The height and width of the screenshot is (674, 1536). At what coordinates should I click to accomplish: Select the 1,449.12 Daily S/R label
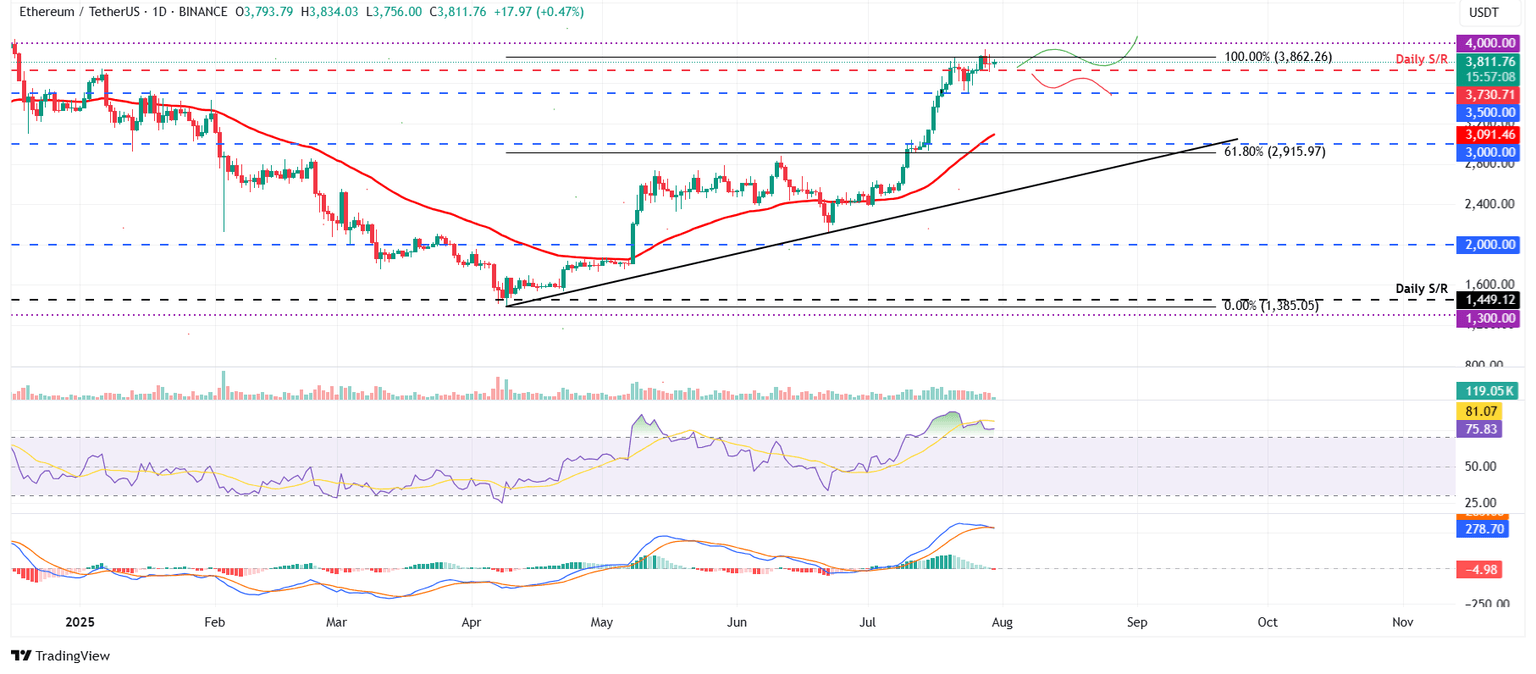pyautogui.click(x=1486, y=299)
